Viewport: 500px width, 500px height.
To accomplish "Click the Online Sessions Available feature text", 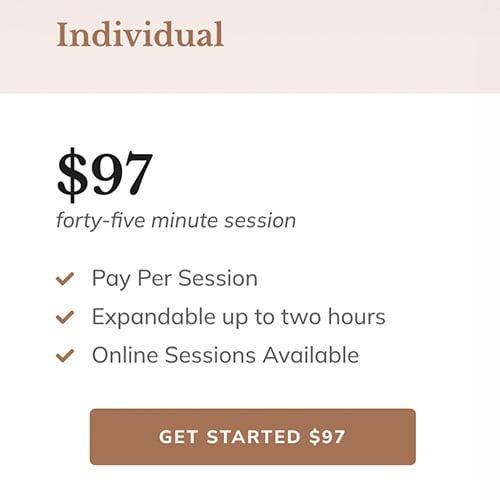I will 226,355.
